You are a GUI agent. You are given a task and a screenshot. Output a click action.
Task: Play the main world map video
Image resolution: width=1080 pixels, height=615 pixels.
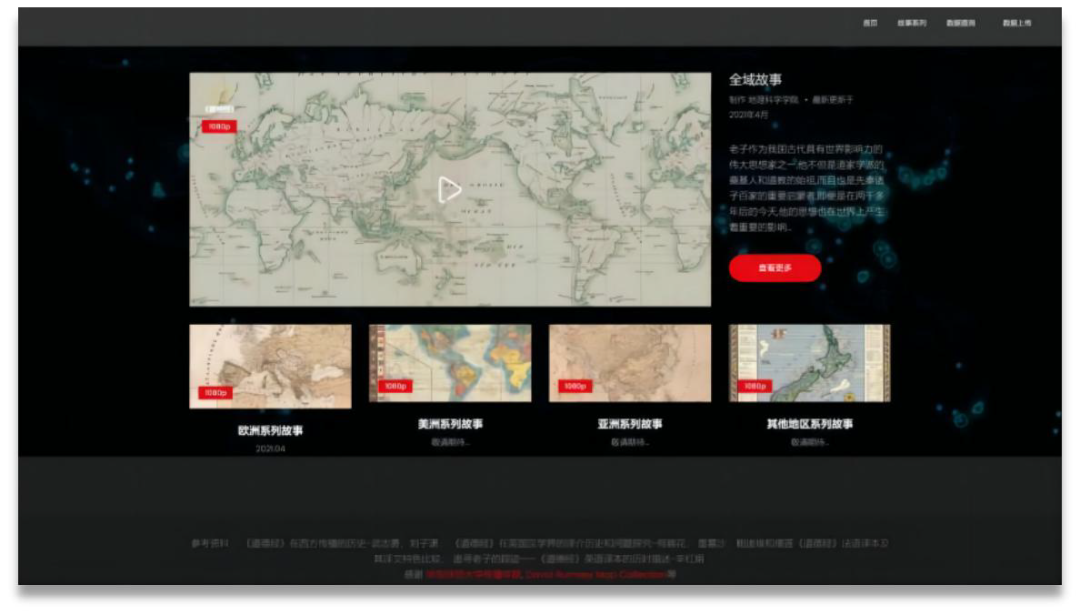450,189
